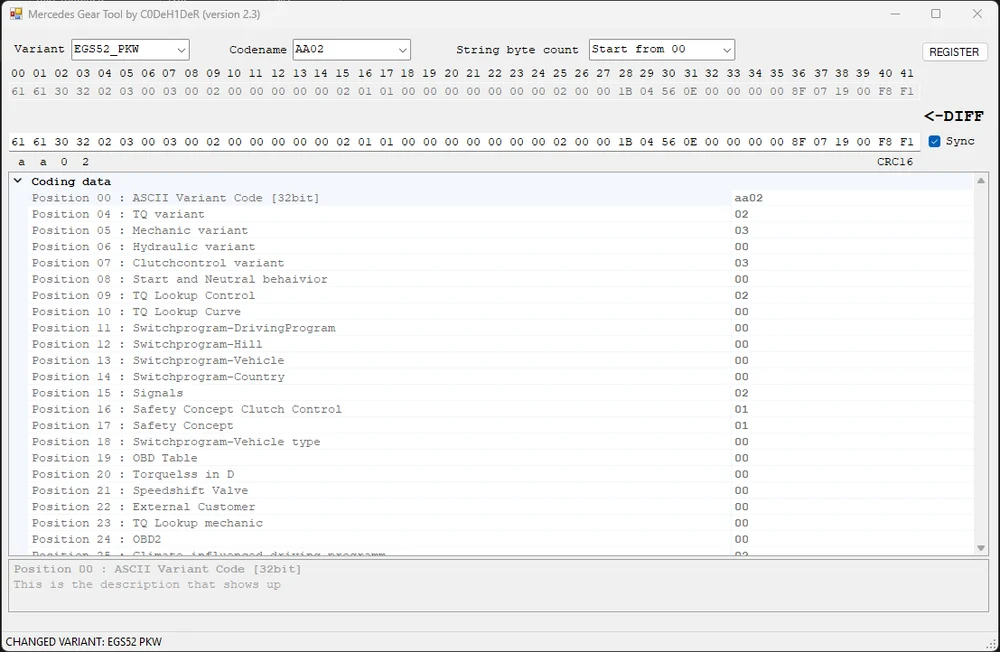
Task: Select Position 08 Start and Neutral behaivior
Action: [501, 279]
